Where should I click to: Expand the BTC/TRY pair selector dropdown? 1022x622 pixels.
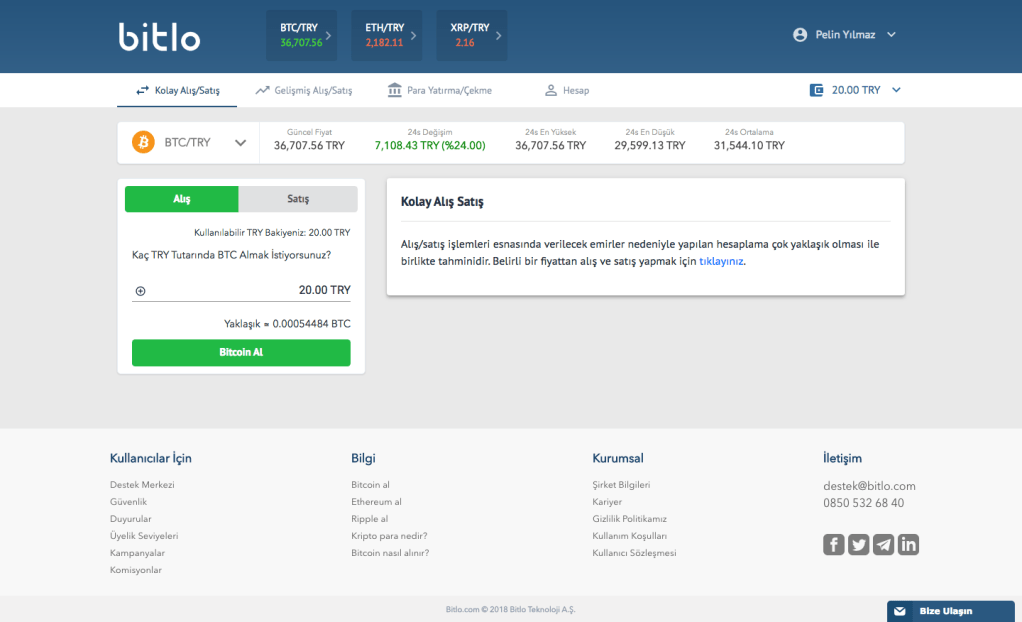[x=240, y=143]
